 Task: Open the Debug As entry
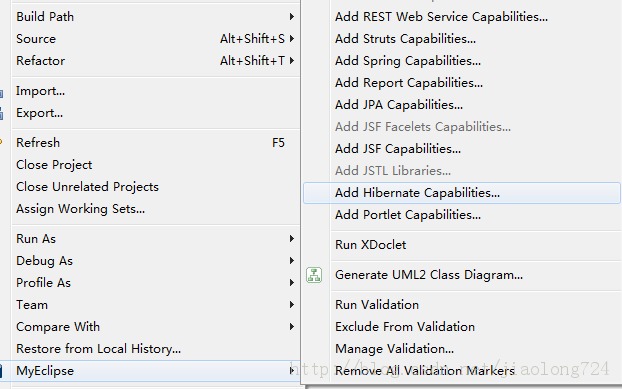click(156, 261)
